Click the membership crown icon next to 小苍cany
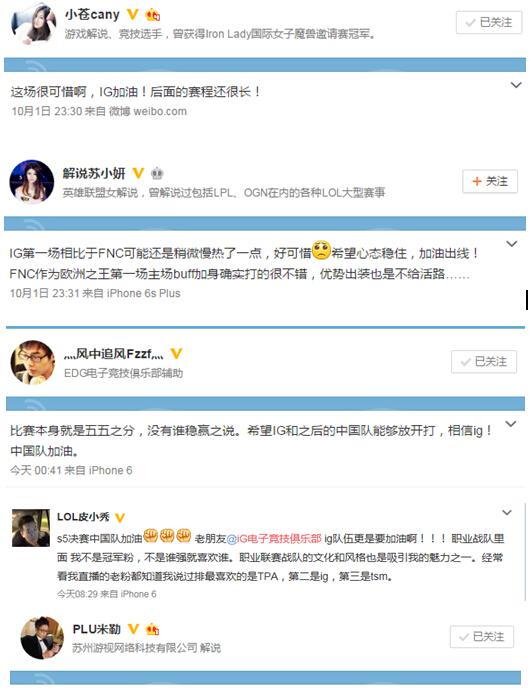This screenshot has width=529, height=693. (152, 15)
